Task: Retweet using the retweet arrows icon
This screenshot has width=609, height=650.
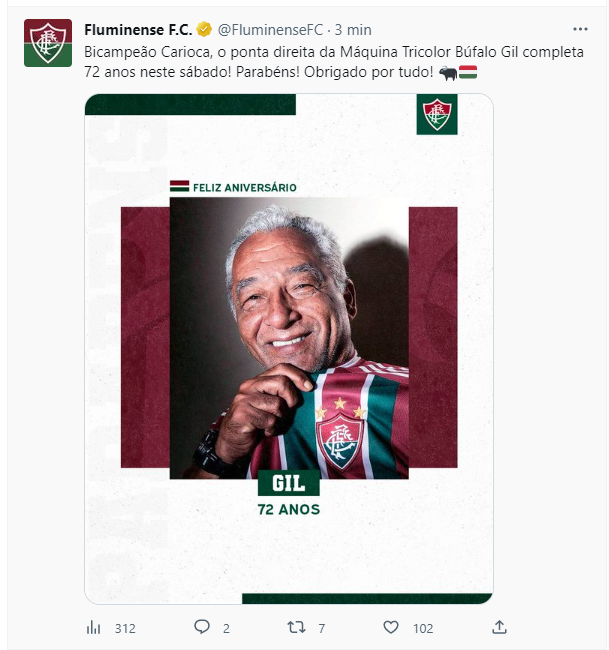Action: [296, 627]
